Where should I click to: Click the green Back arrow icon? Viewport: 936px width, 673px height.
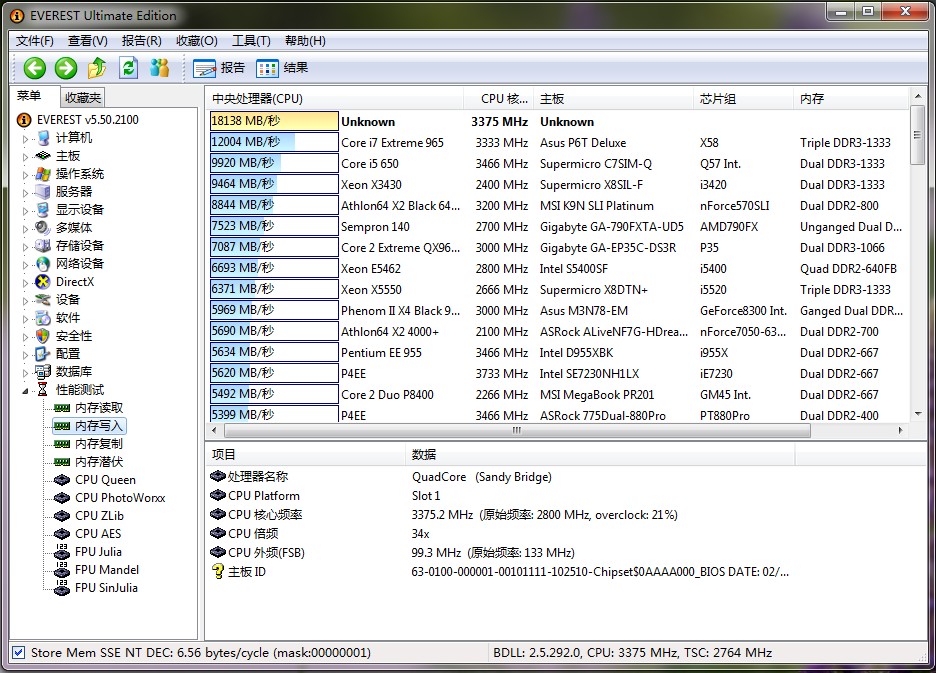click(35, 68)
